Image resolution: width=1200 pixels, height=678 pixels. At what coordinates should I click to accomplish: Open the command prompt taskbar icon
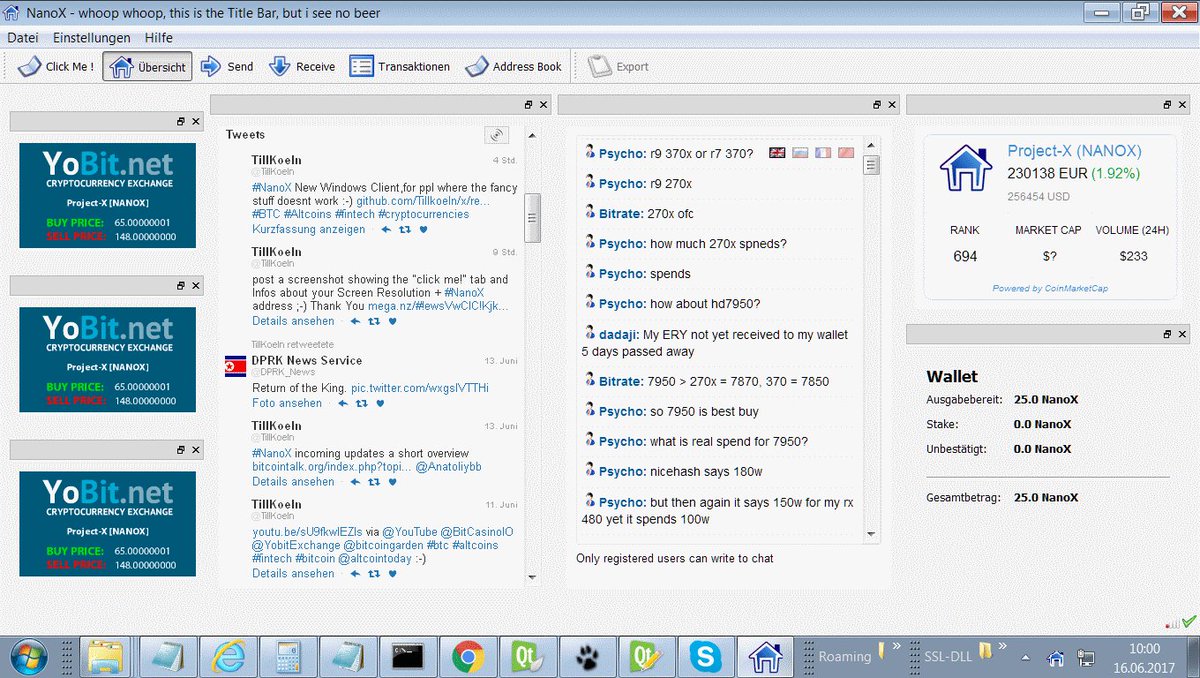(408, 656)
